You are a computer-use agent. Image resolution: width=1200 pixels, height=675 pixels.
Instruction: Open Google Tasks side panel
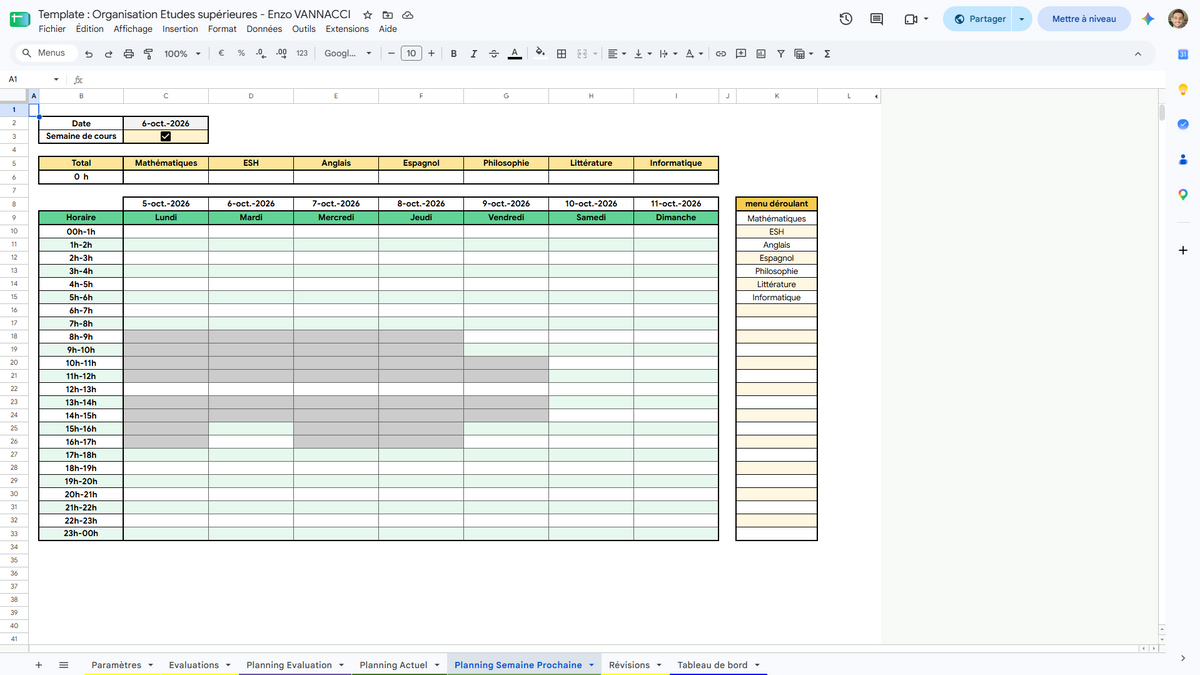click(x=1183, y=124)
